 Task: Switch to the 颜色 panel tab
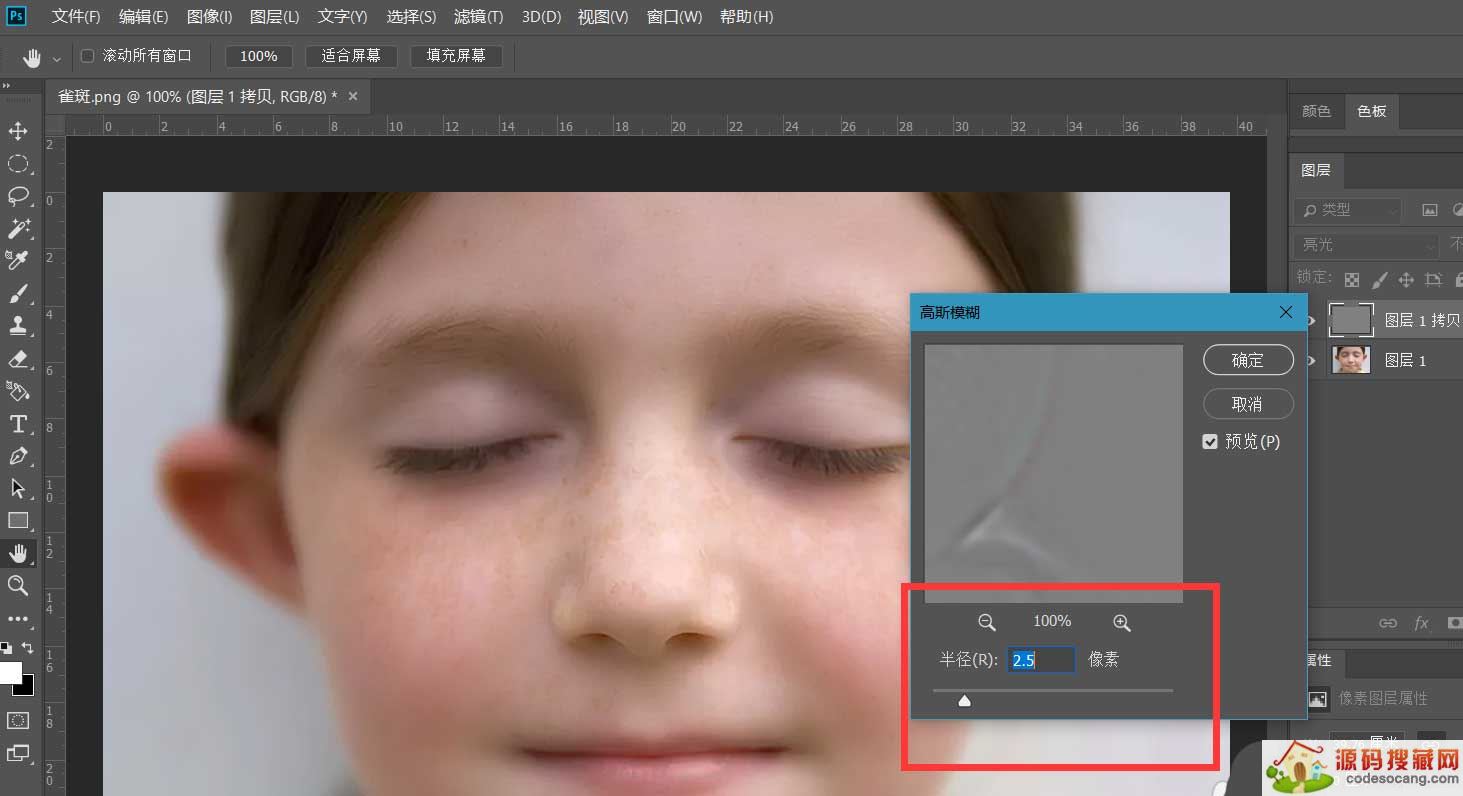1316,111
